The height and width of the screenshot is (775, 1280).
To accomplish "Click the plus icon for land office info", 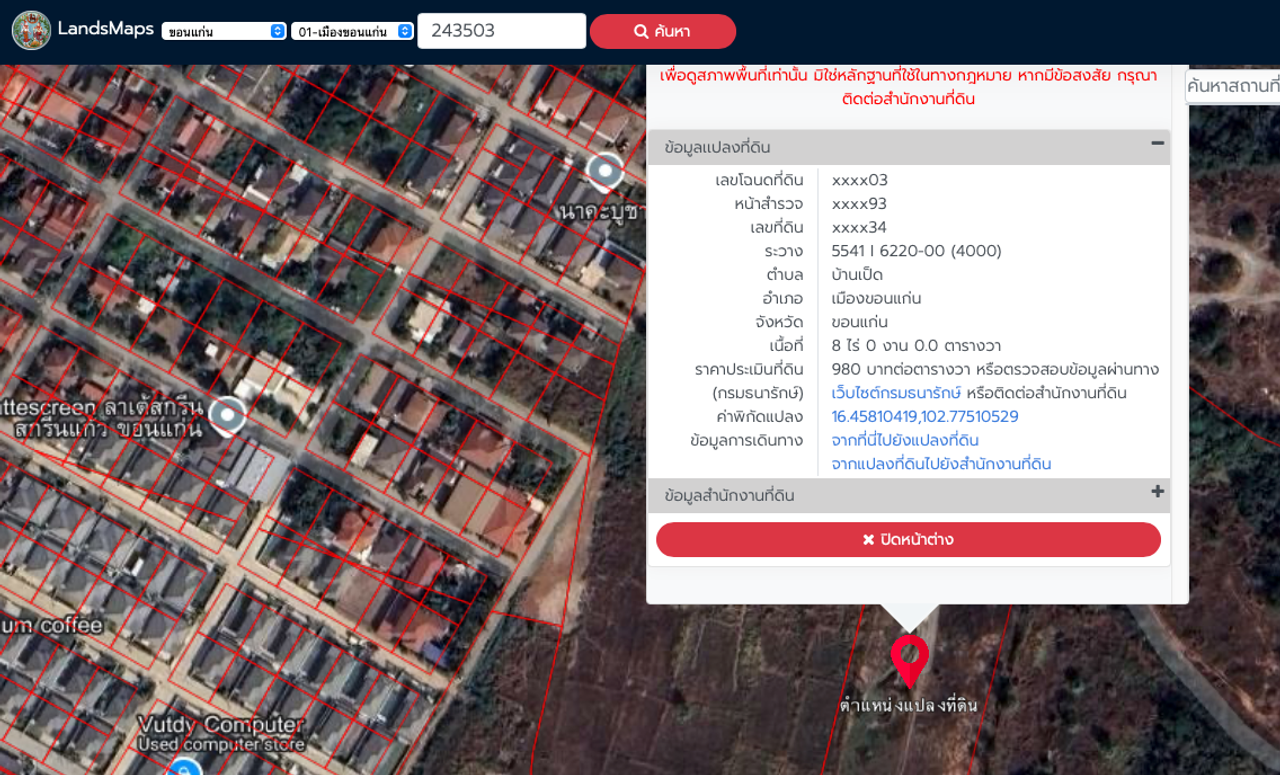I will (x=1157, y=492).
